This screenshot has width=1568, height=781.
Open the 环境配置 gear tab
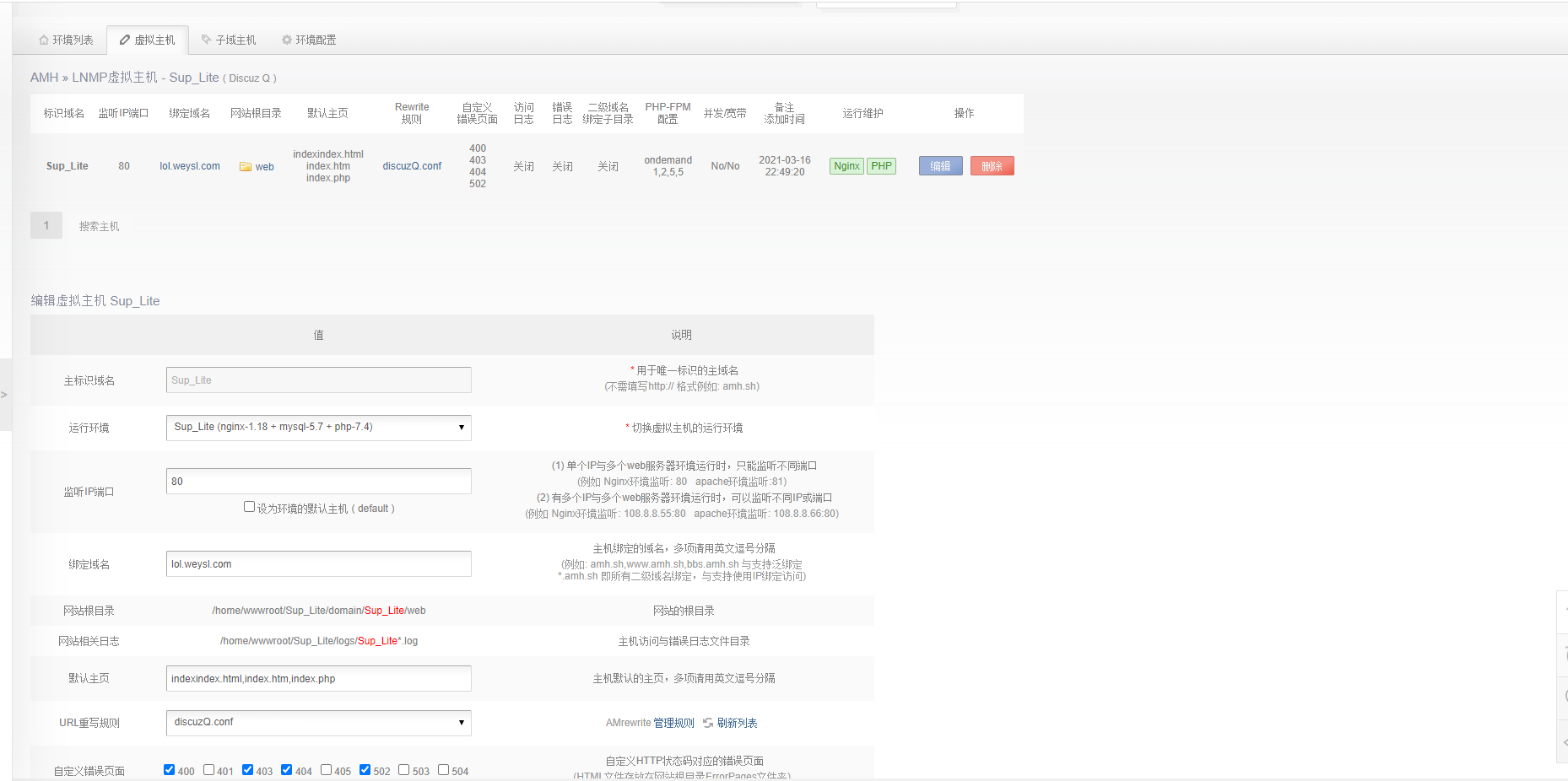(x=309, y=40)
